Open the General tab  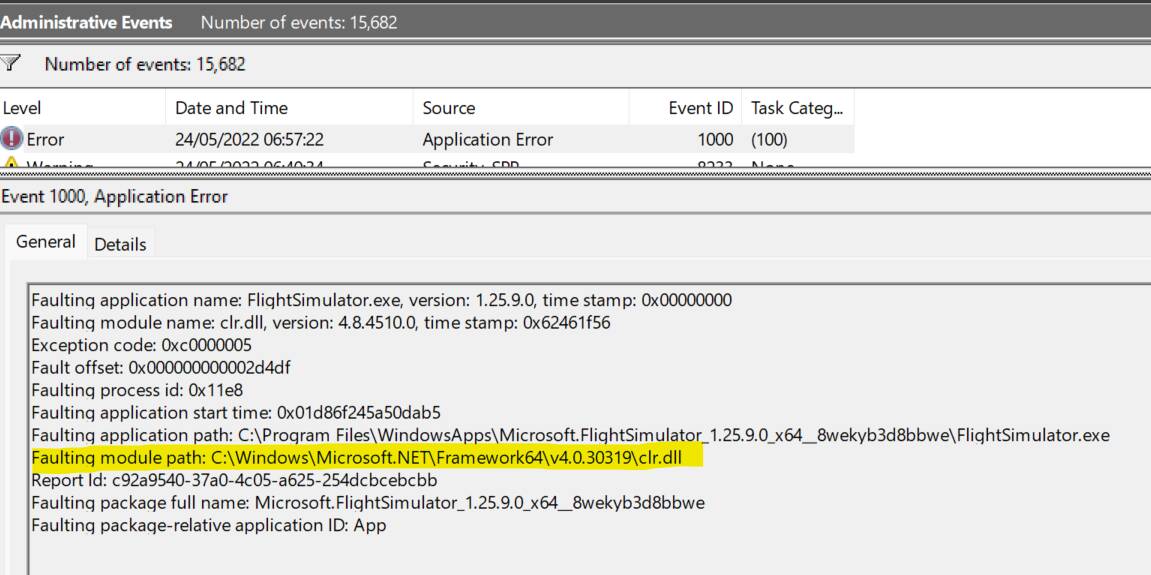[x=45, y=242]
